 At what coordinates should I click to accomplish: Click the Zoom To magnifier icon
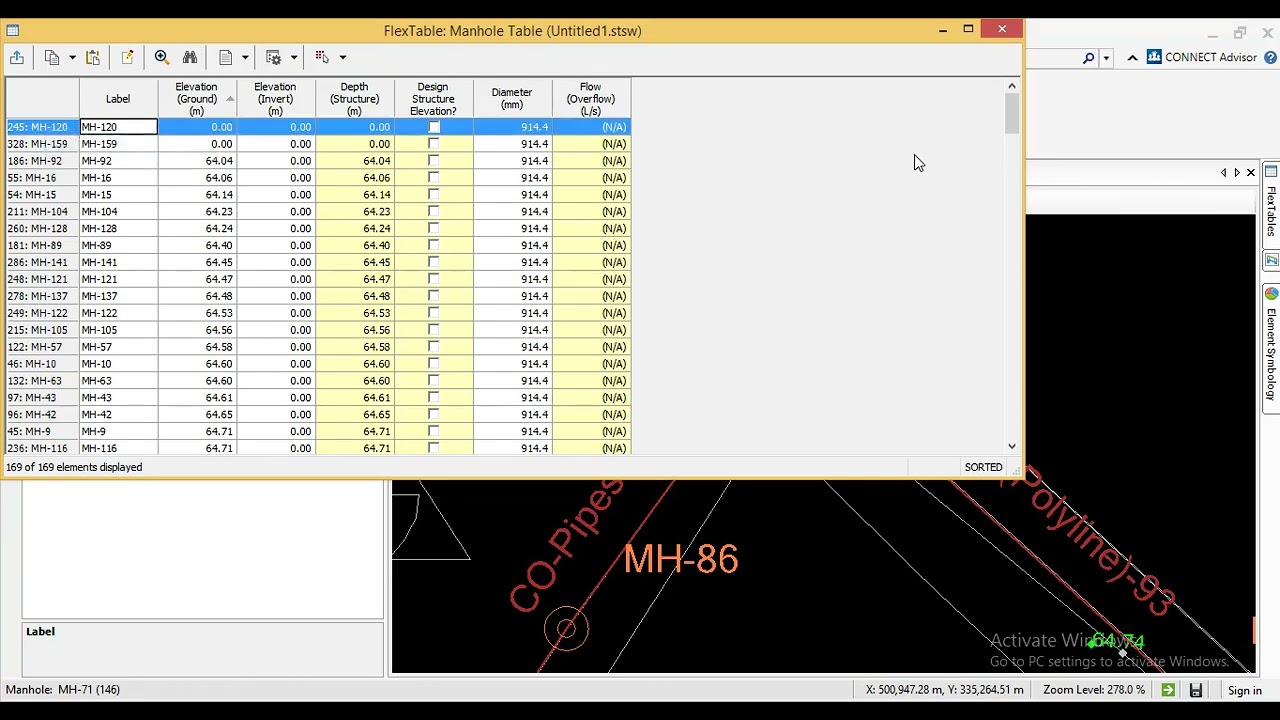[x=162, y=58]
